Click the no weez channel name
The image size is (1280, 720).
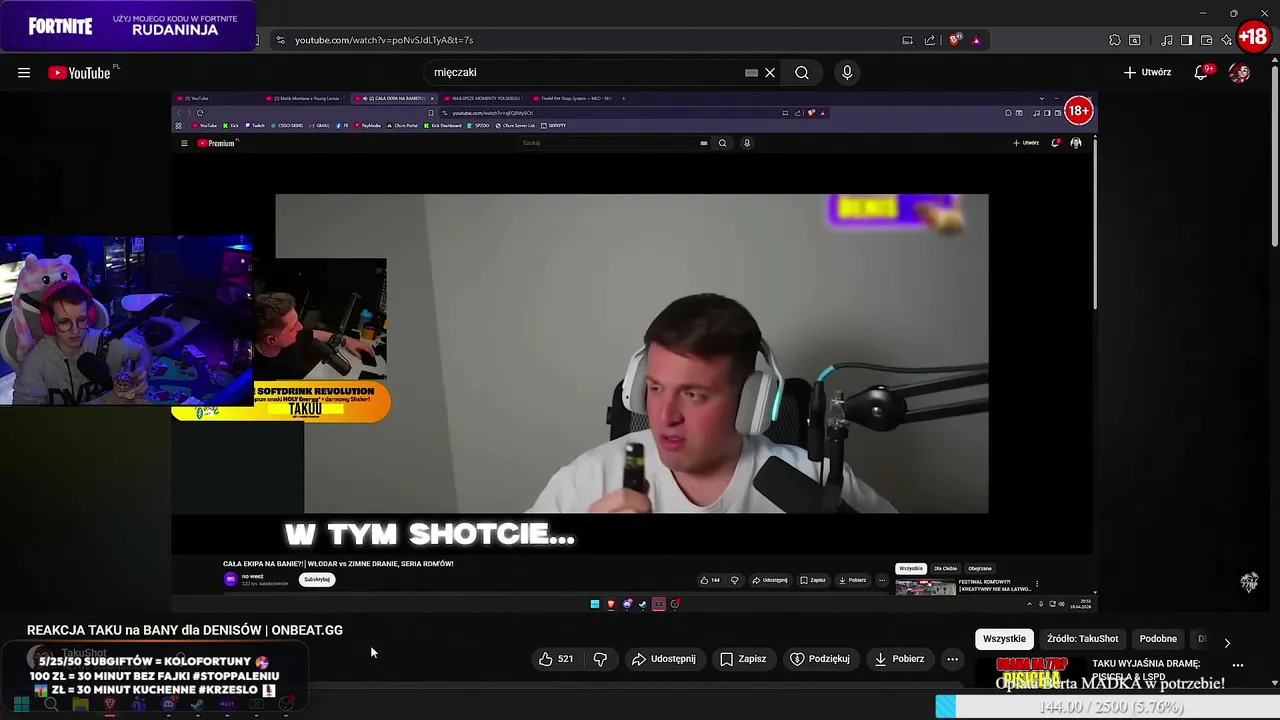pyautogui.click(x=252, y=576)
